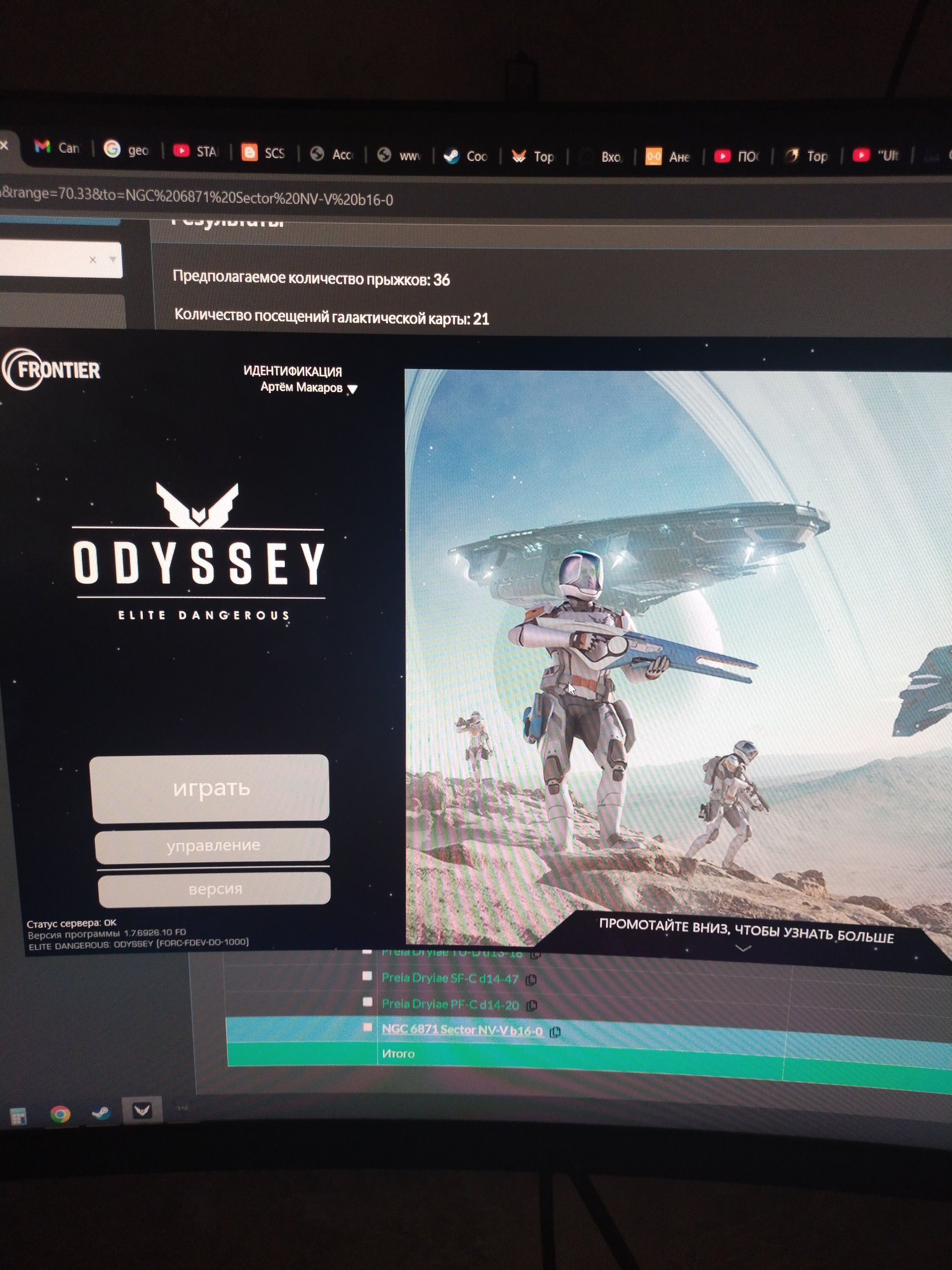The image size is (952, 1270).
Task: Switch to the Google 'geo' browser tab
Action: click(x=127, y=150)
